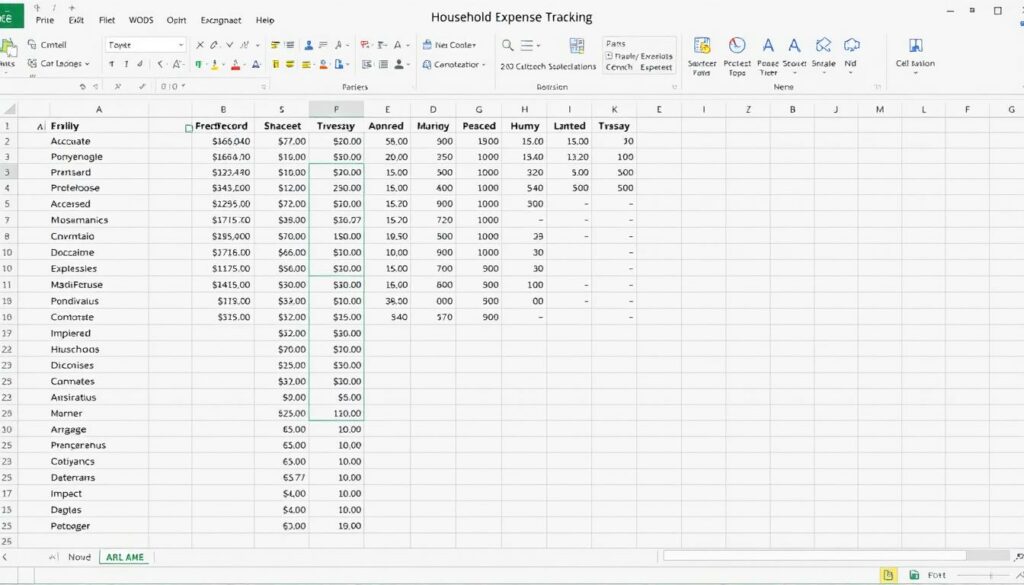The image size is (1024, 585).
Task: Click the dark person icon in the Pariers group
Action: click(x=398, y=64)
